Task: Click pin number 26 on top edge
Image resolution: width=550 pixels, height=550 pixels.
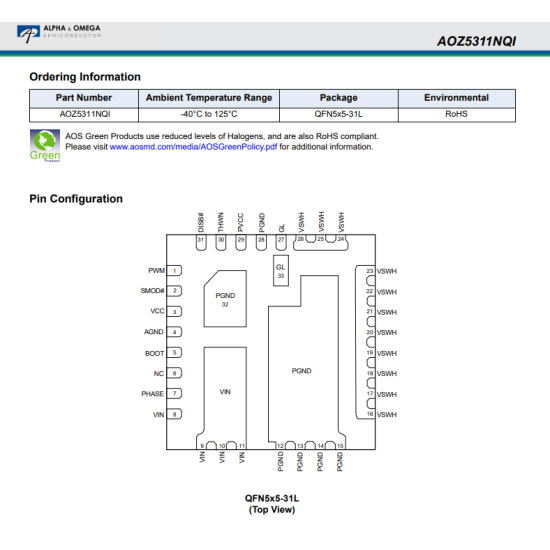Action: 301,239
